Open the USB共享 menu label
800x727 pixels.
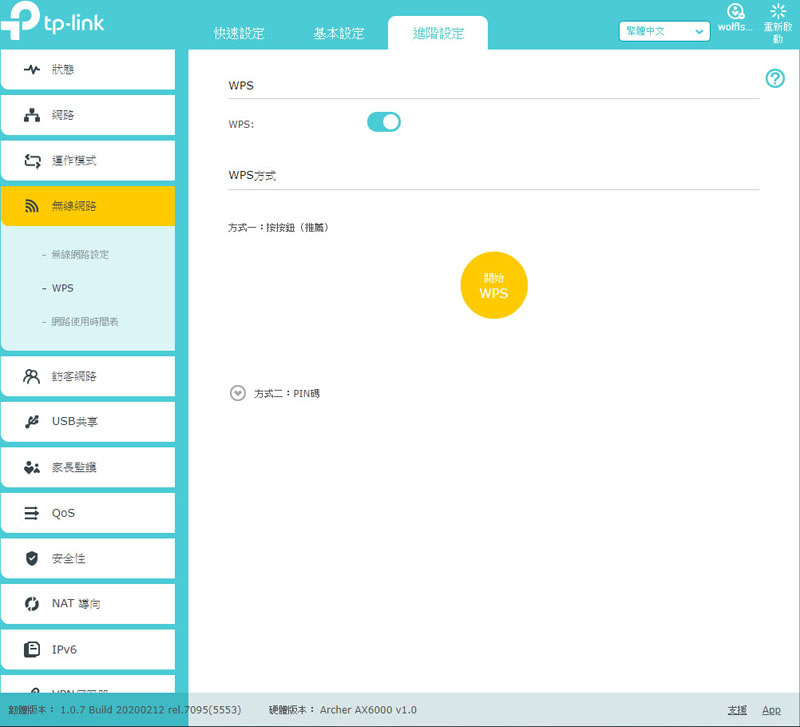tap(74, 422)
